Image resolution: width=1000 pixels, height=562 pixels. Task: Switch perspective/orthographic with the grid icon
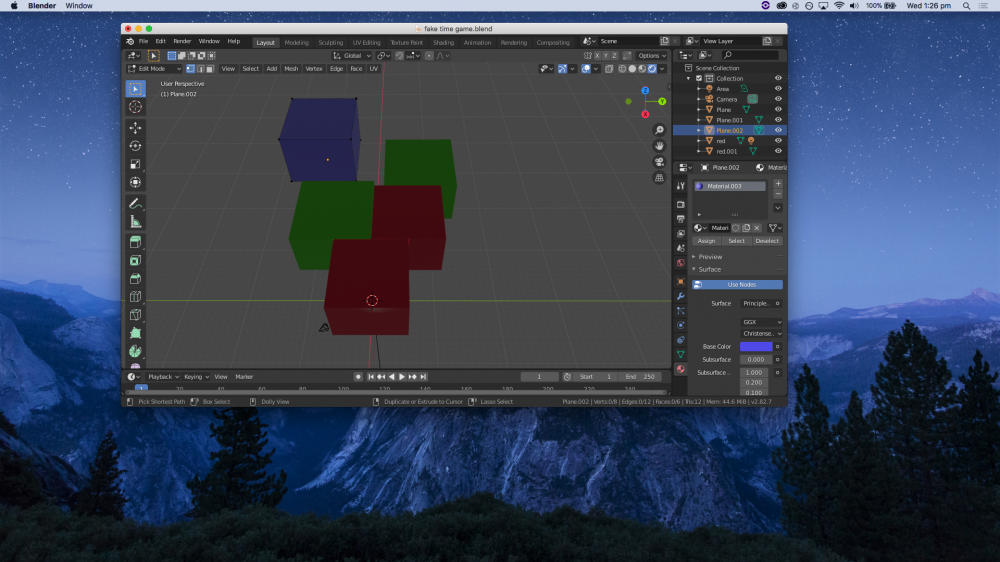(x=659, y=178)
